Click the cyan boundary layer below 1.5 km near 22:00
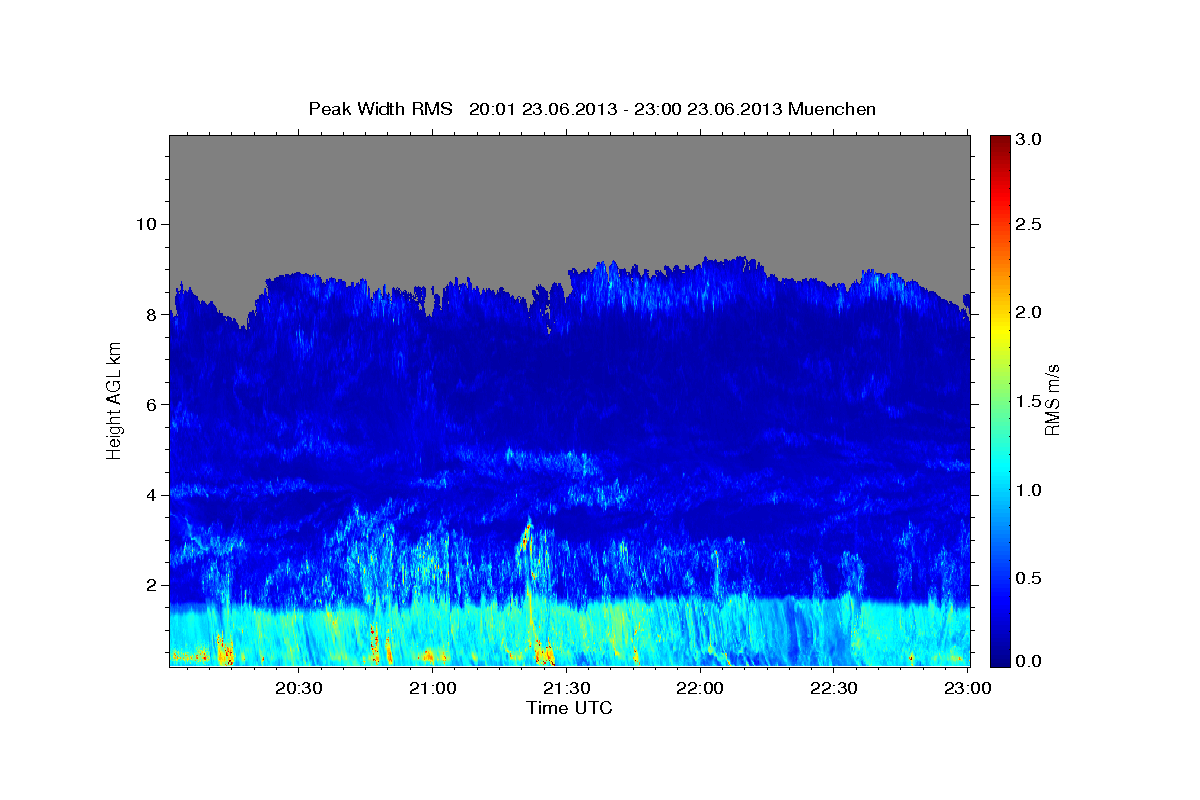This screenshot has width=1200, height=800. (x=699, y=632)
